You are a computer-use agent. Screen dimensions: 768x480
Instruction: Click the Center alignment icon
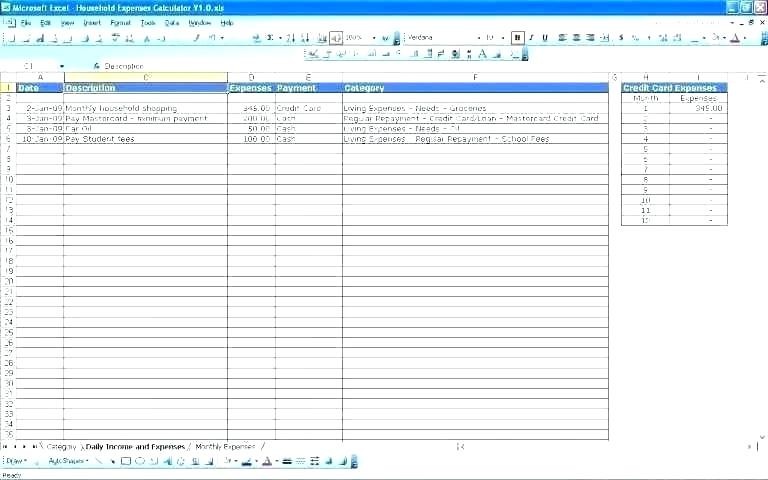(576, 38)
